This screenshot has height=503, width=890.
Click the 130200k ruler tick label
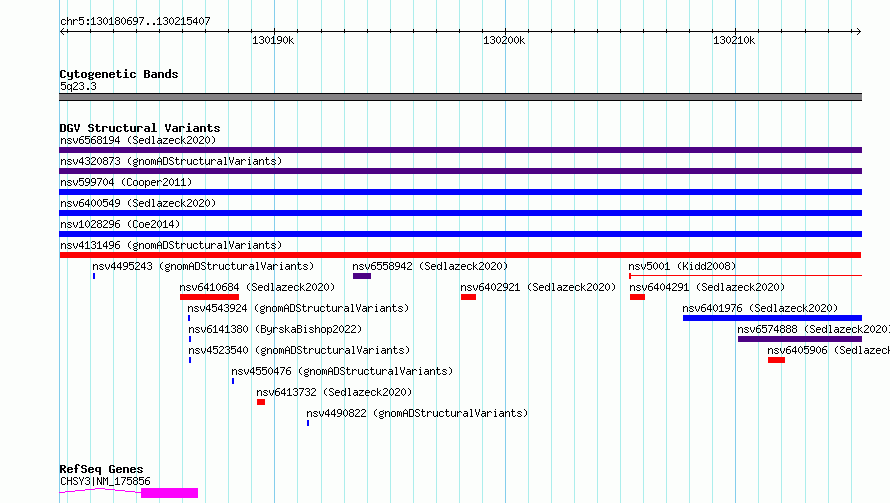click(x=504, y=40)
